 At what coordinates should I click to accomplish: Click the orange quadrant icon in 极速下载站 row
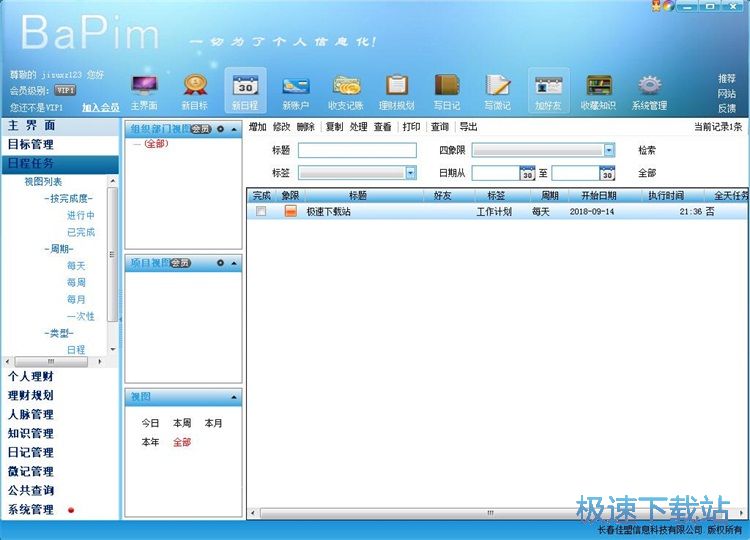[x=290, y=211]
